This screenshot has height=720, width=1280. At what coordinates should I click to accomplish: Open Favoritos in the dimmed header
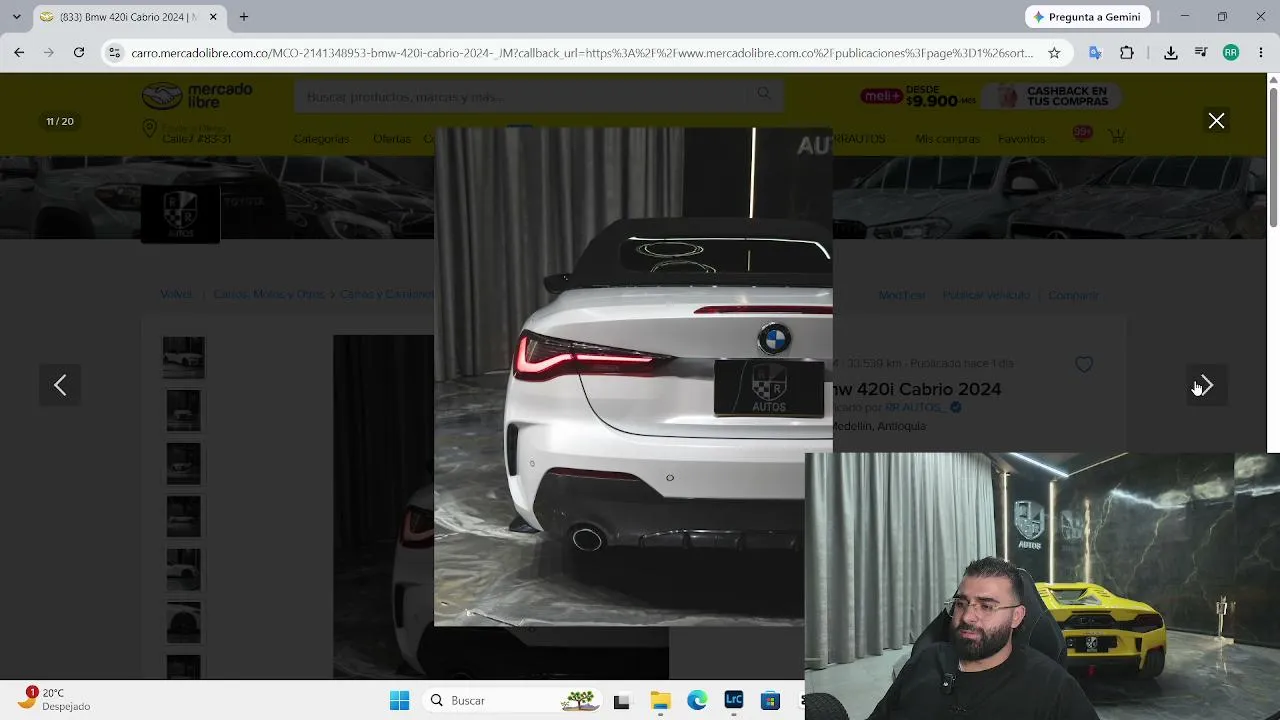(1021, 139)
